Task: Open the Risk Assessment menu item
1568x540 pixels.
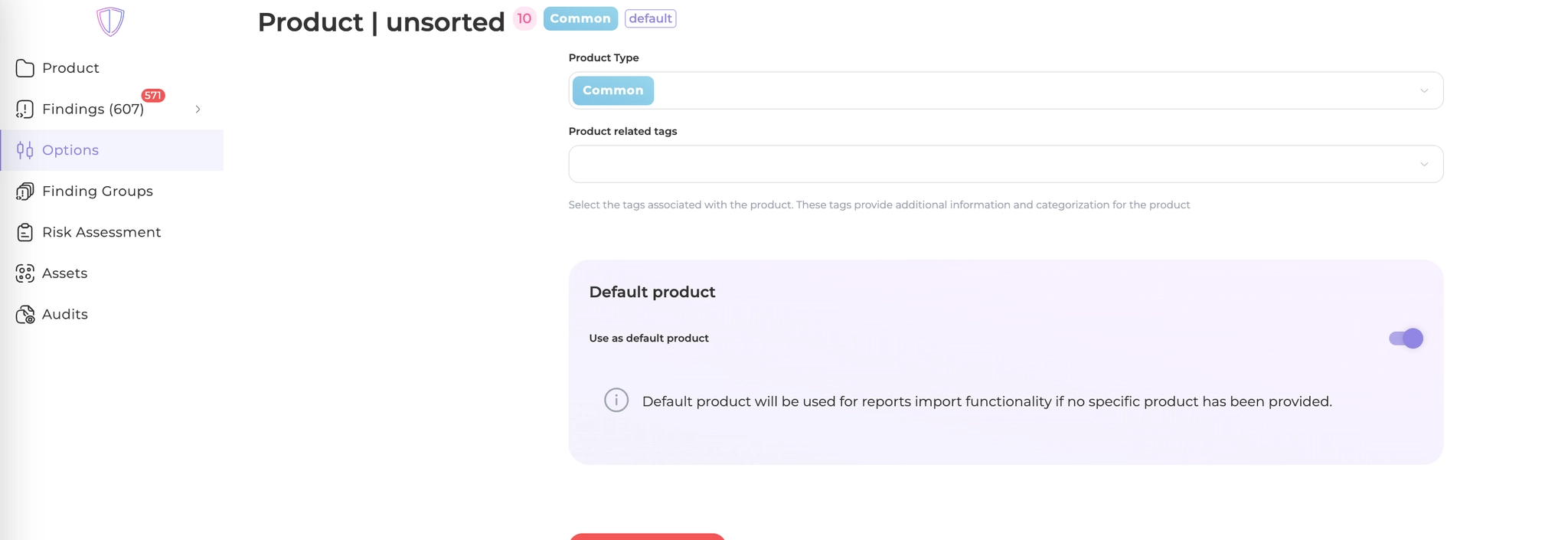Action: coord(101,232)
